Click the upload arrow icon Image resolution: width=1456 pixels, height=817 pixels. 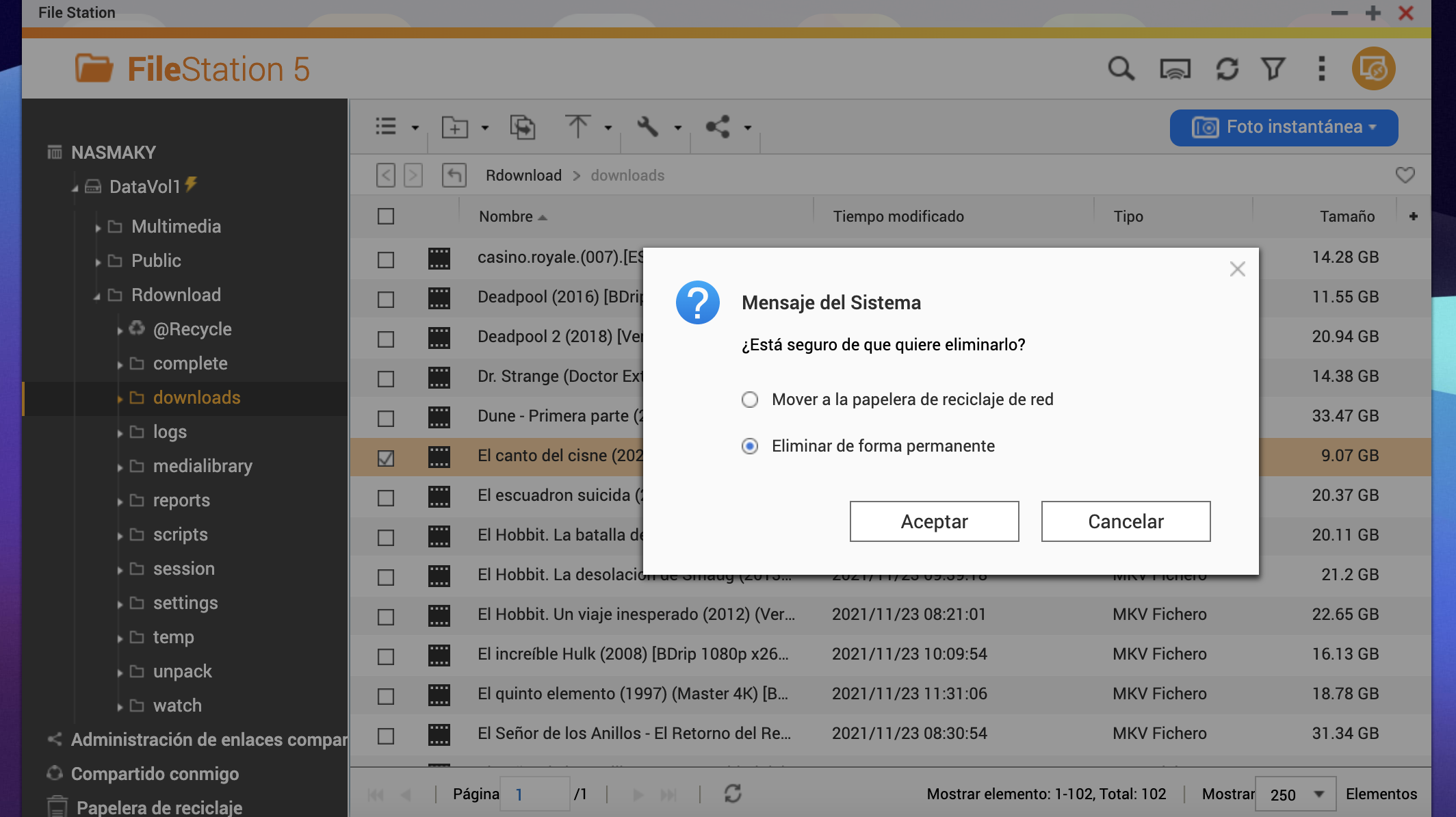(577, 127)
